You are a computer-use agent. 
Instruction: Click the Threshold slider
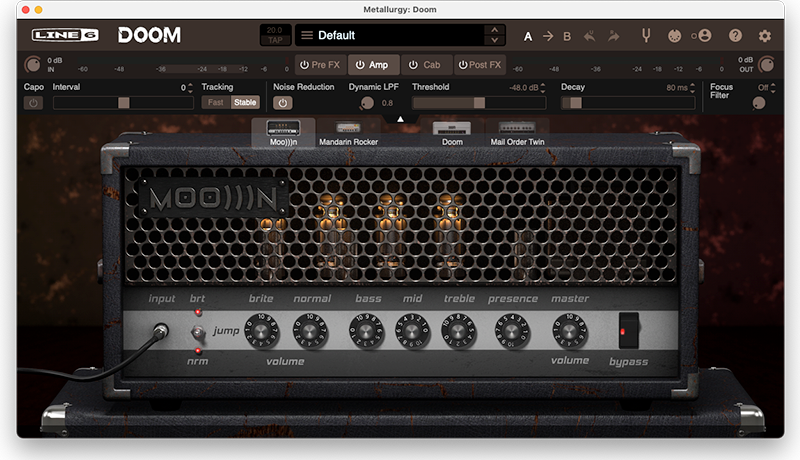point(479,103)
